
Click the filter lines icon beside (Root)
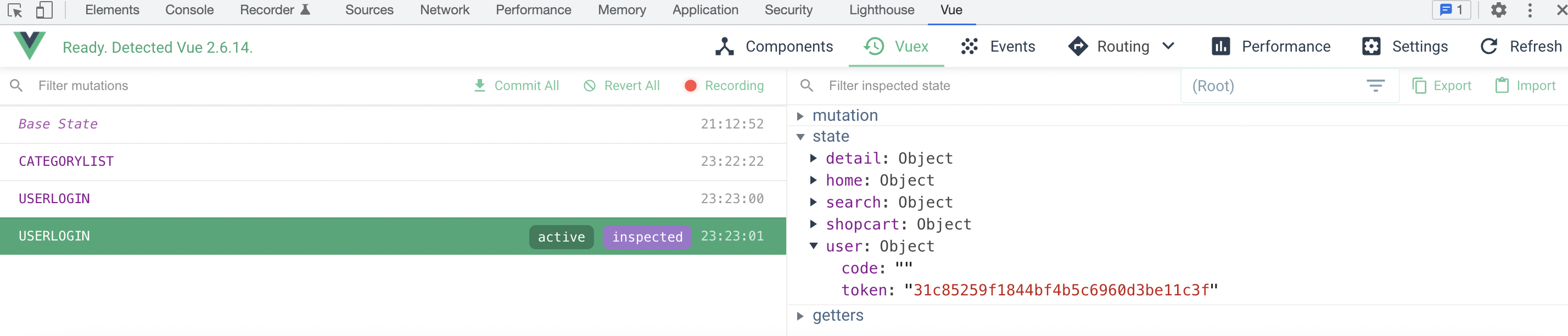(x=1375, y=86)
